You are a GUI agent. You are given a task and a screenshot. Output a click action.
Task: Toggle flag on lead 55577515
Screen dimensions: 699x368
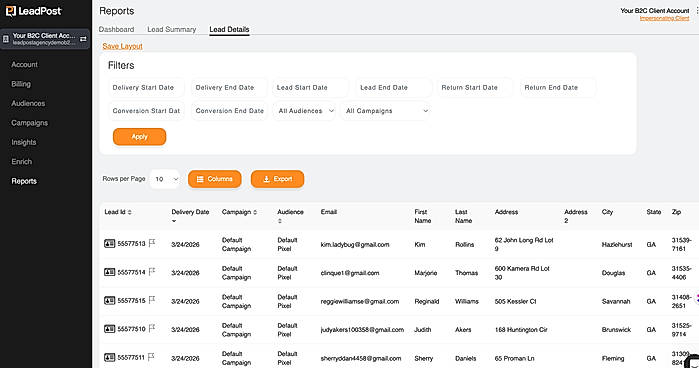pyautogui.click(x=152, y=300)
